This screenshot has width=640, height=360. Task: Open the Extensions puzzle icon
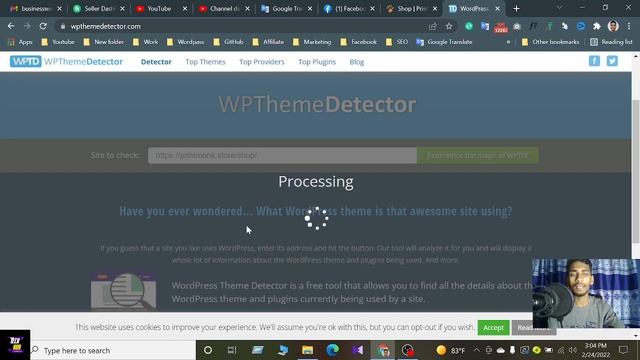[x=597, y=26]
